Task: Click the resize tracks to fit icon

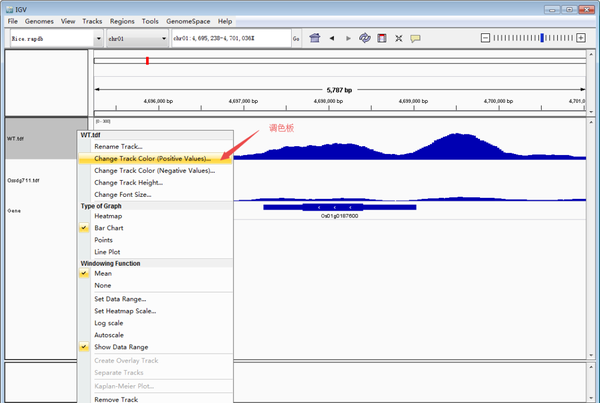Action: 399,38
